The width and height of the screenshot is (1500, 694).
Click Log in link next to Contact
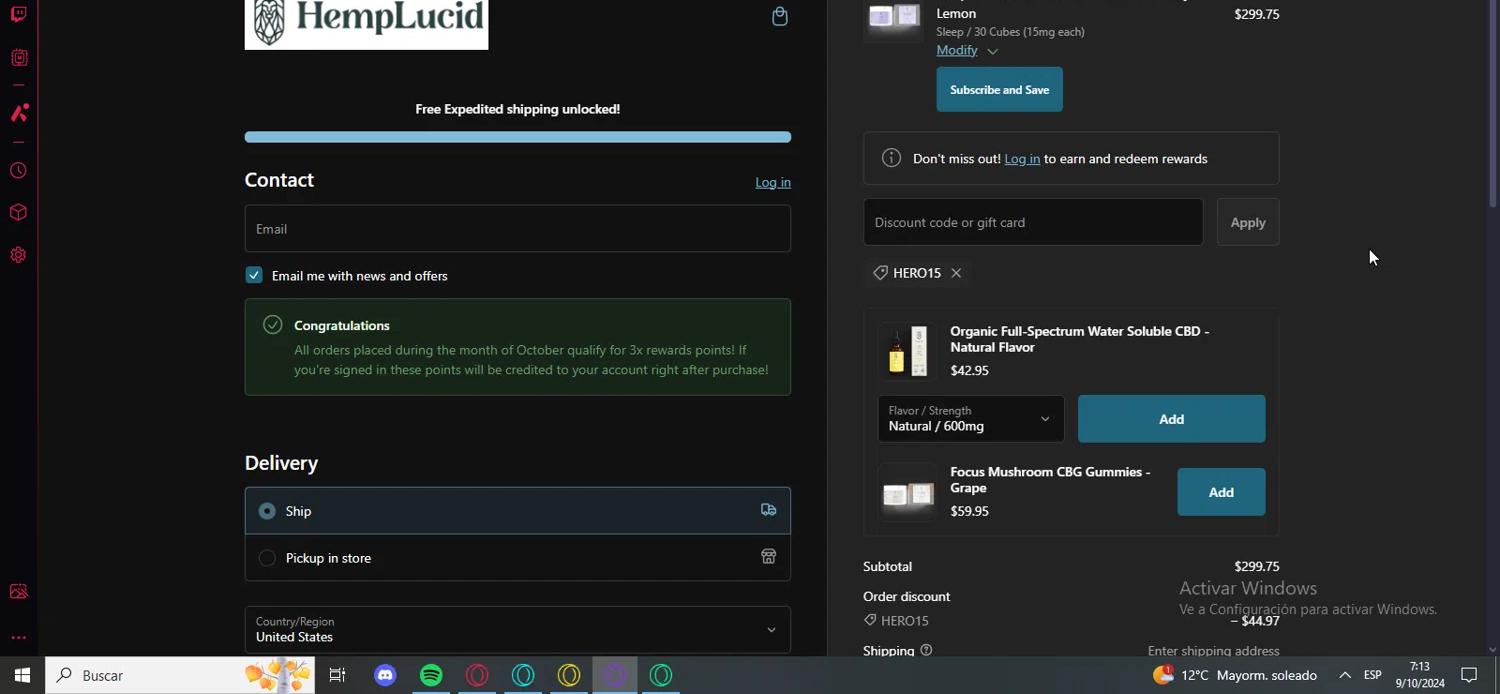point(773,182)
